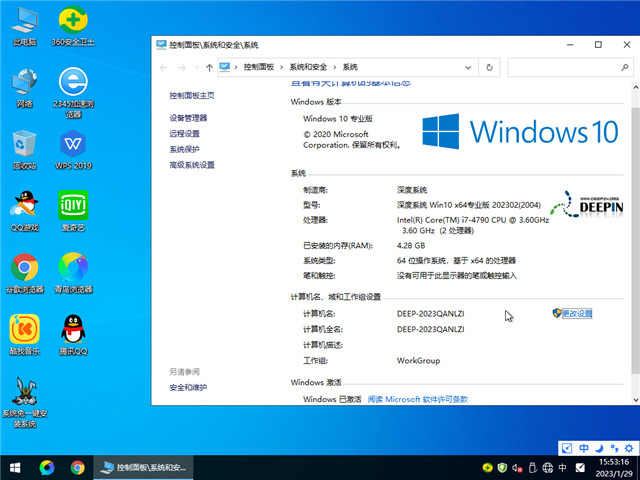Screen dimensions: 640x480
Task: Open the notification center icon
Action: point(580,467)
